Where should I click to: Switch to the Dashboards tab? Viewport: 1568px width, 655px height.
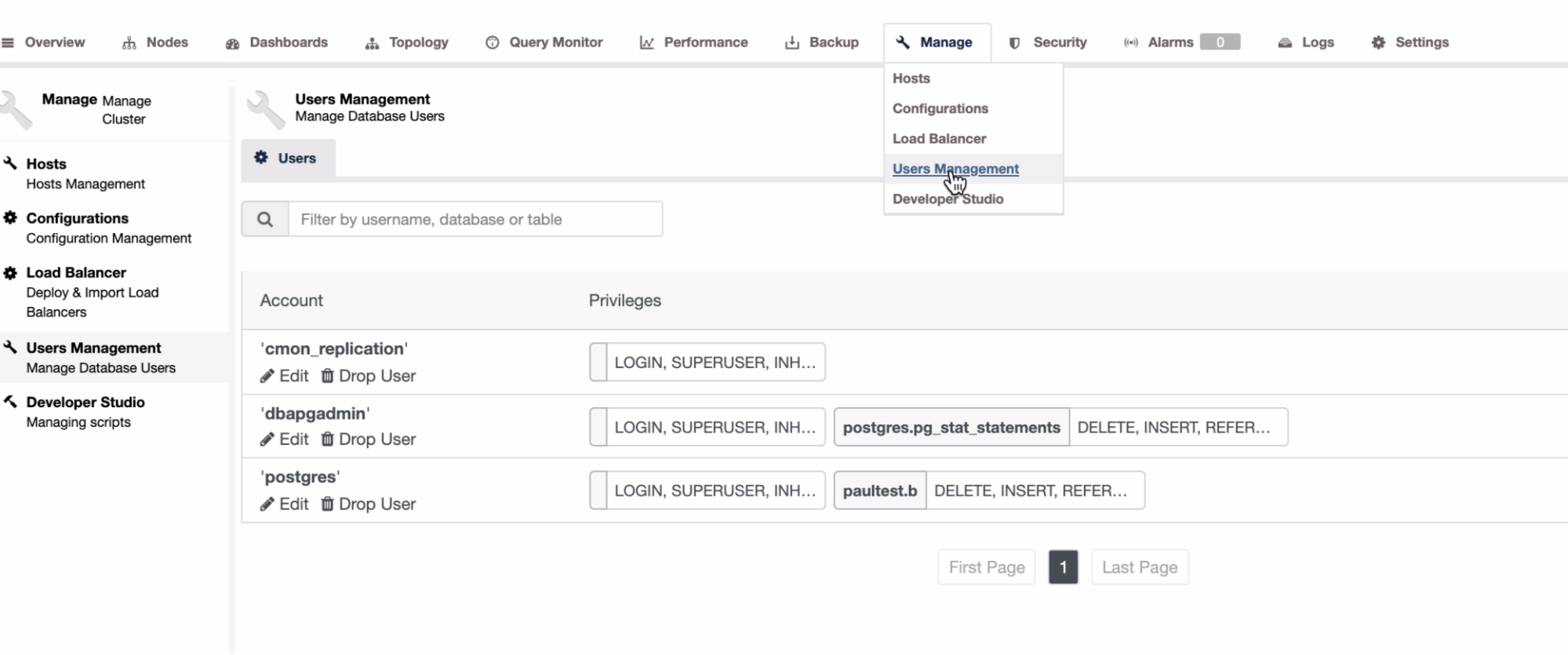point(277,42)
